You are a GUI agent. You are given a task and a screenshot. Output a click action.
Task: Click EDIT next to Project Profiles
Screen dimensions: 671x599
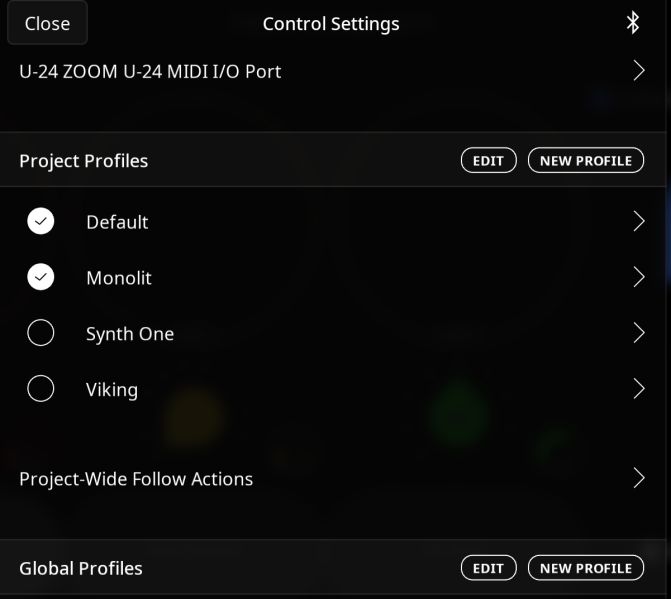(488, 160)
